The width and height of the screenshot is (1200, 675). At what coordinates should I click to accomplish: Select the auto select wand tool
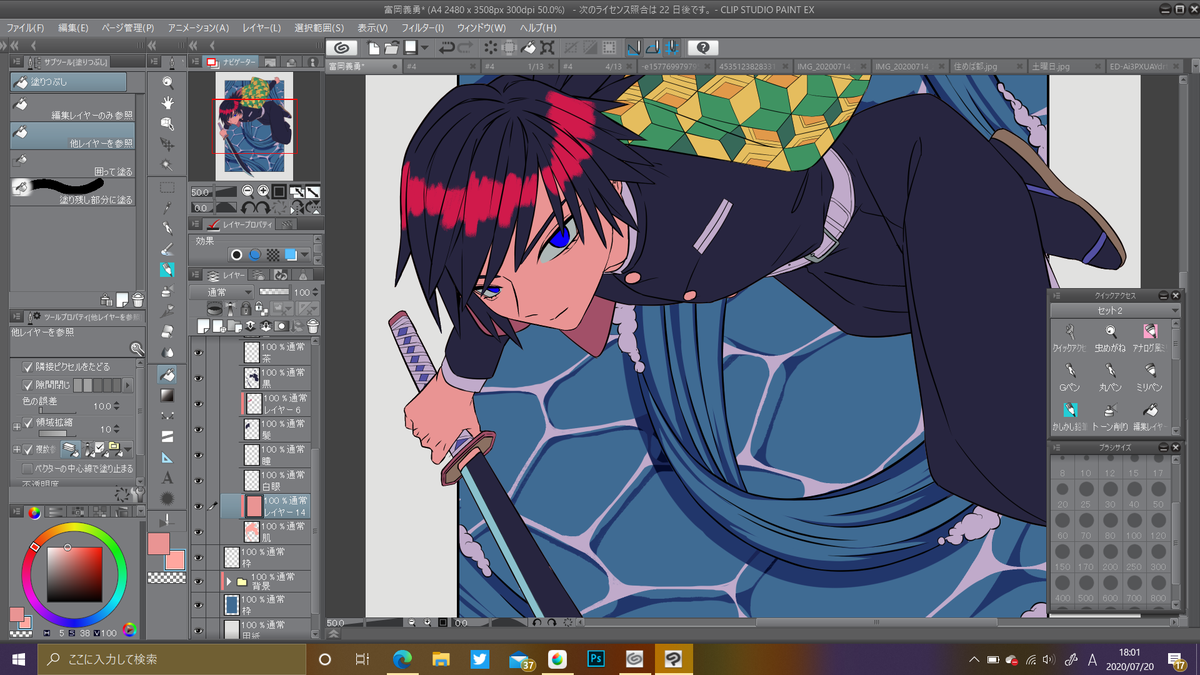pyautogui.click(x=167, y=165)
